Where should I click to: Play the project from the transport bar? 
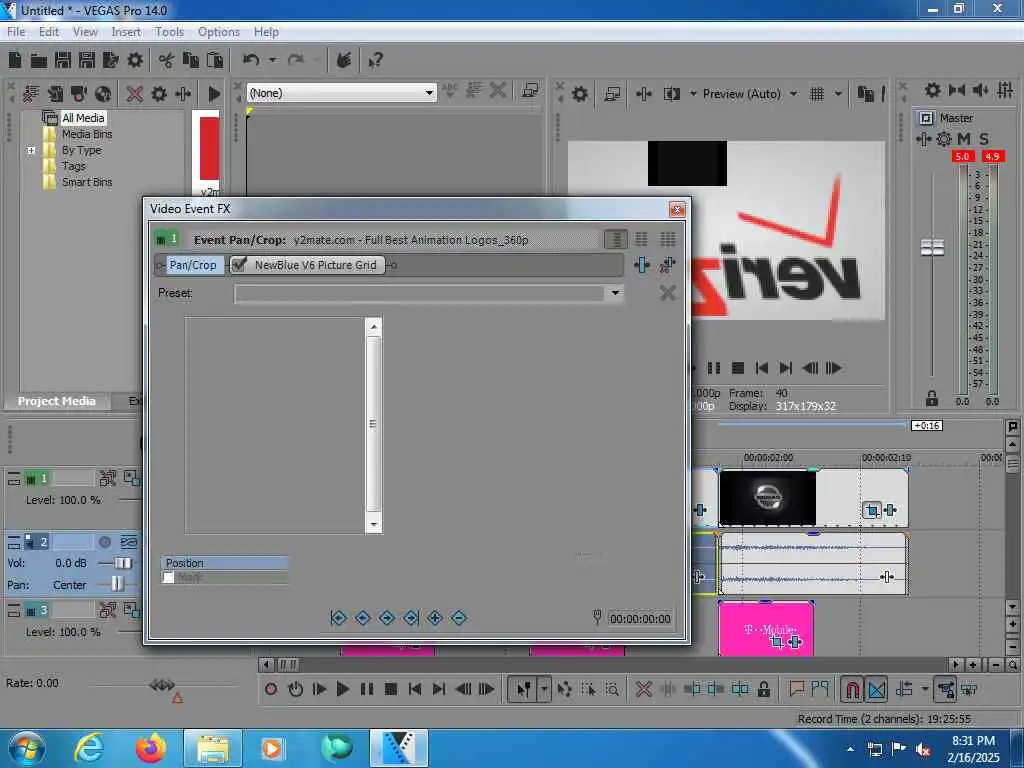pyautogui.click(x=342, y=689)
